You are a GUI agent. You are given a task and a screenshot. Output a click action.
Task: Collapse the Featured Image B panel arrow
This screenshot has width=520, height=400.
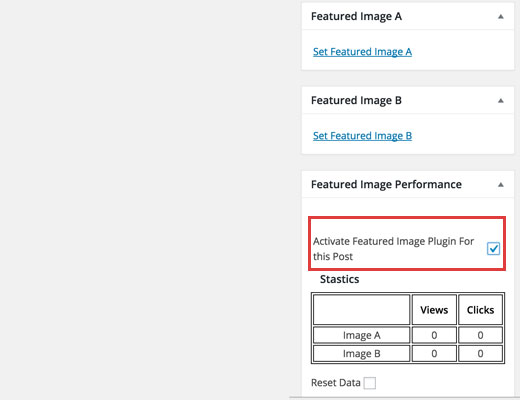(500, 101)
